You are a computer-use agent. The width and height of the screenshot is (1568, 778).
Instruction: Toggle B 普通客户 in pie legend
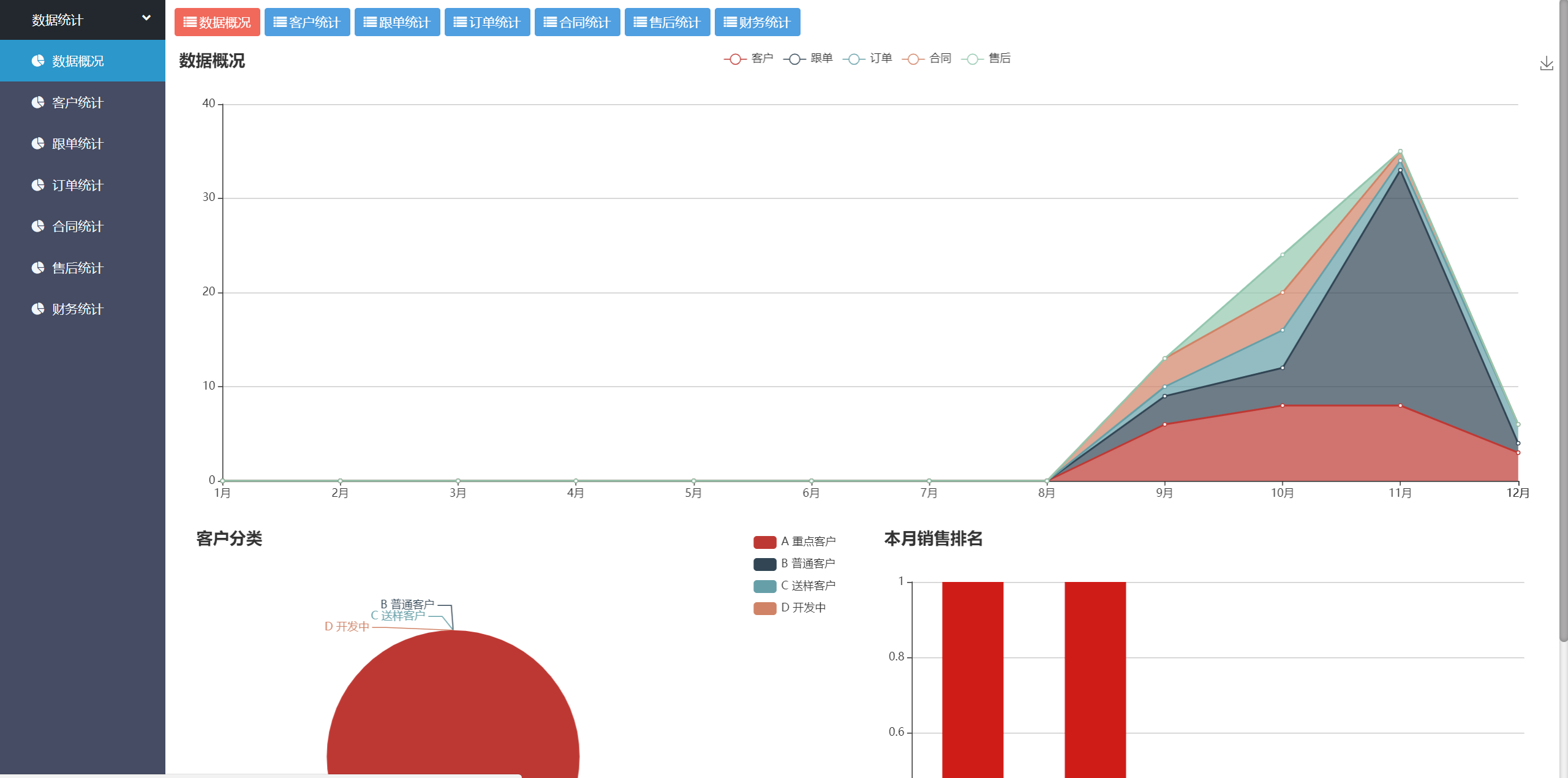(x=794, y=564)
